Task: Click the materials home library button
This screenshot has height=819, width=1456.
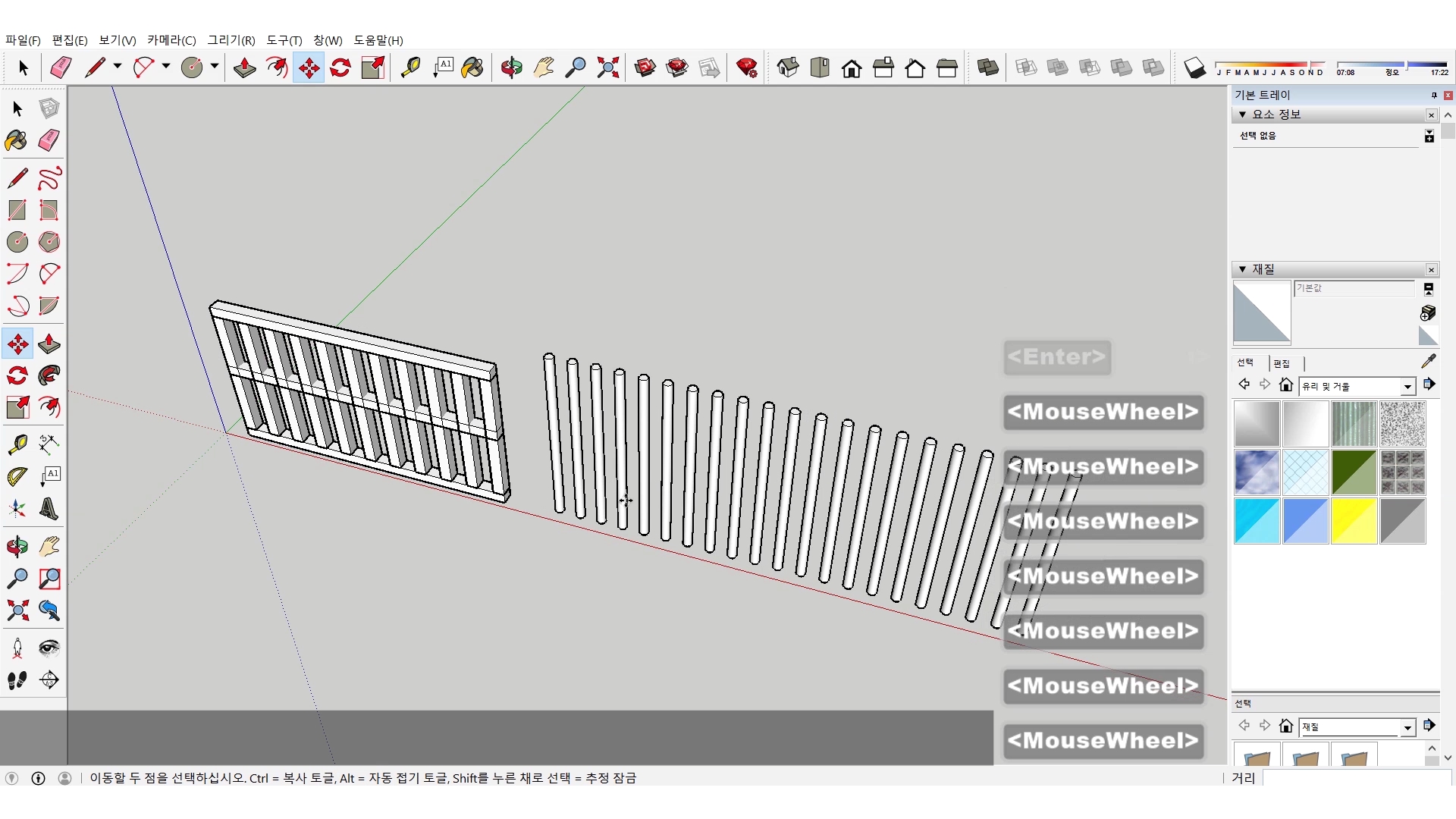Action: pos(1285,385)
